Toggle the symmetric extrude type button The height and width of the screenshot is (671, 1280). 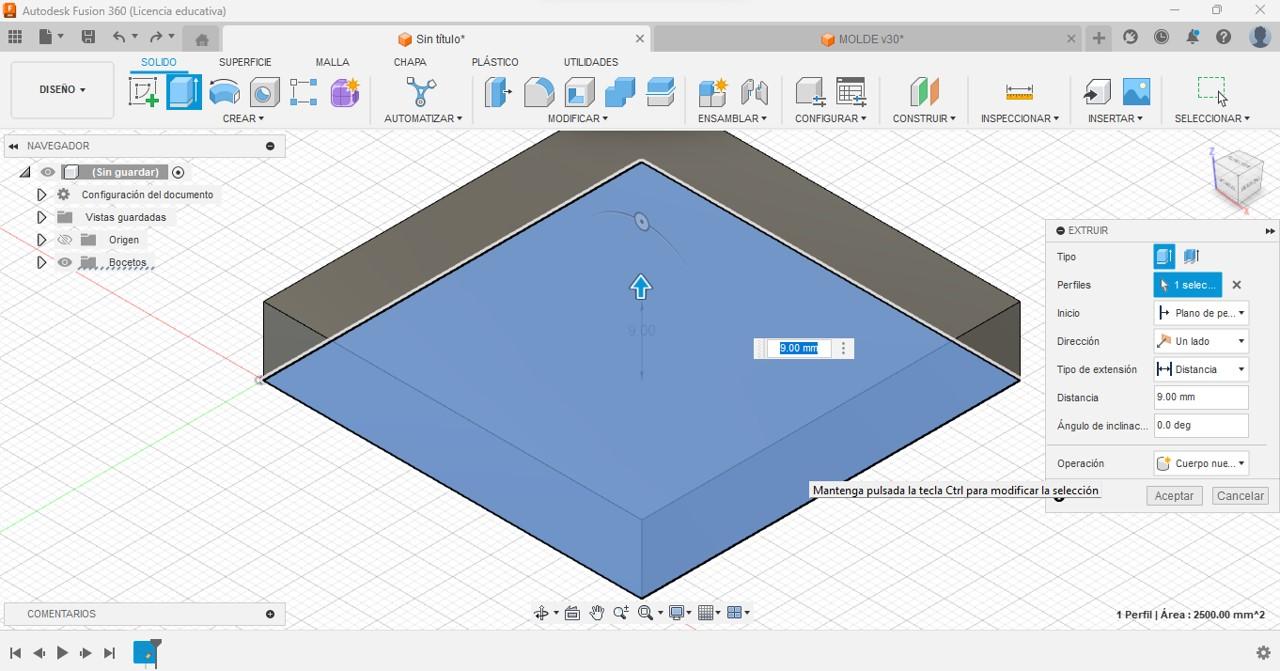point(1191,256)
